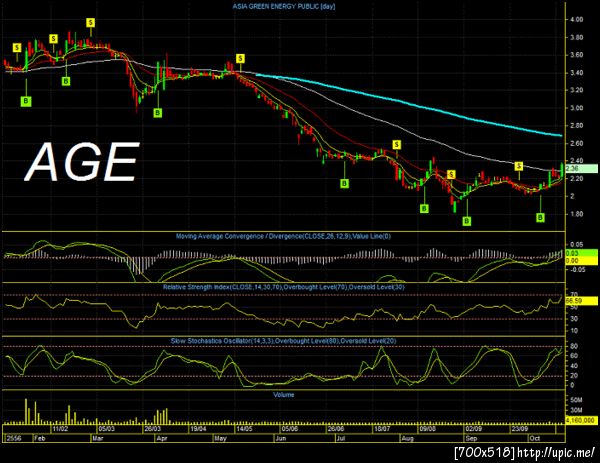
Task: Click the green B buy marker below the October candles
Action: pyautogui.click(x=540, y=217)
